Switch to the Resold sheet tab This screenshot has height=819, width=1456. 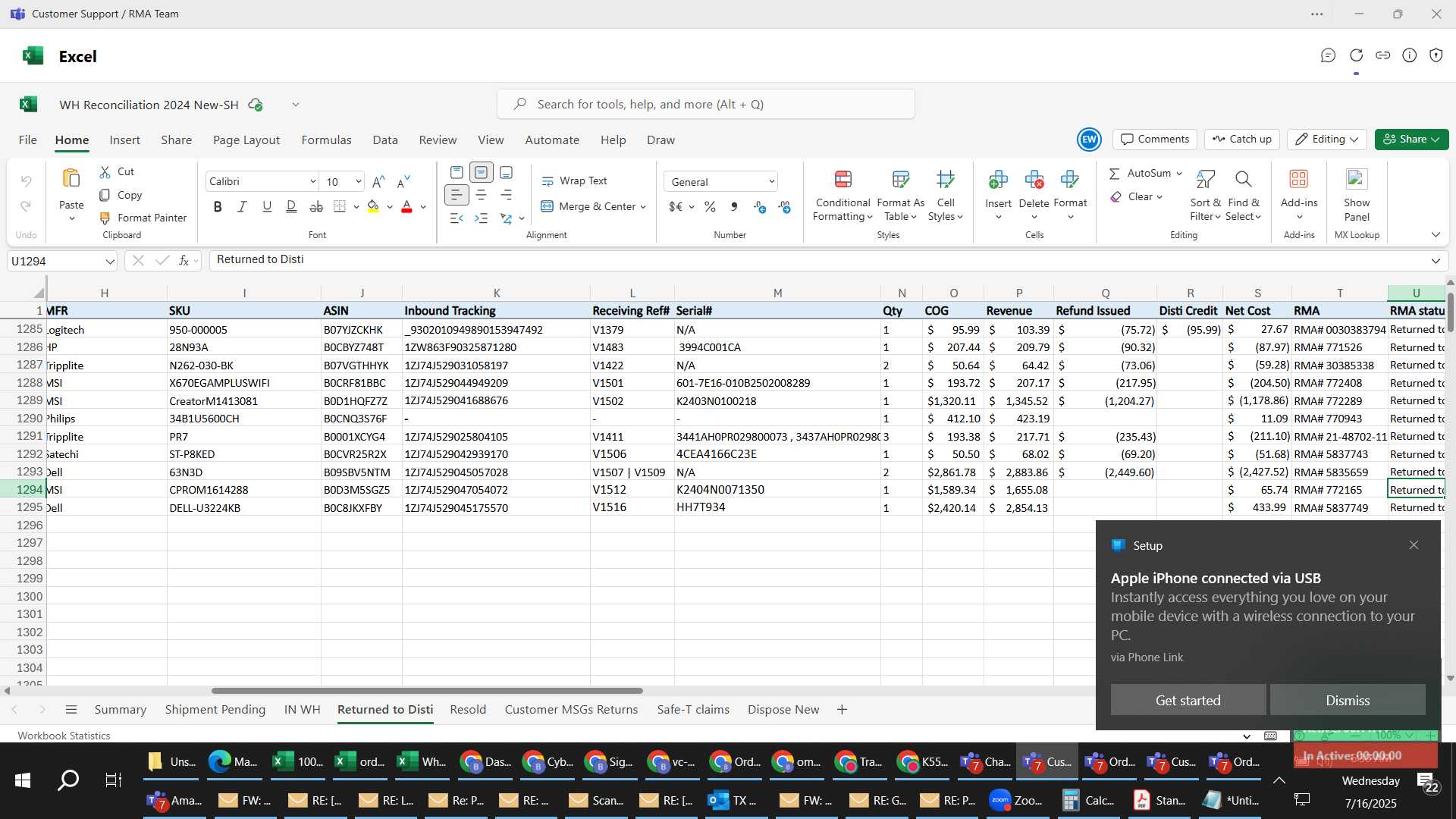point(468,710)
